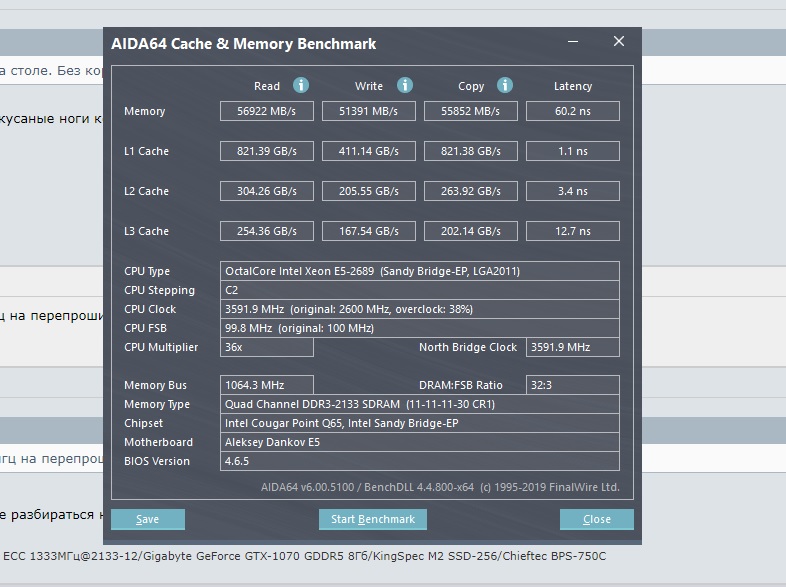This screenshot has width=786, height=587.
Task: Click BIOS Version field 4.6.5
Action: 420,461
